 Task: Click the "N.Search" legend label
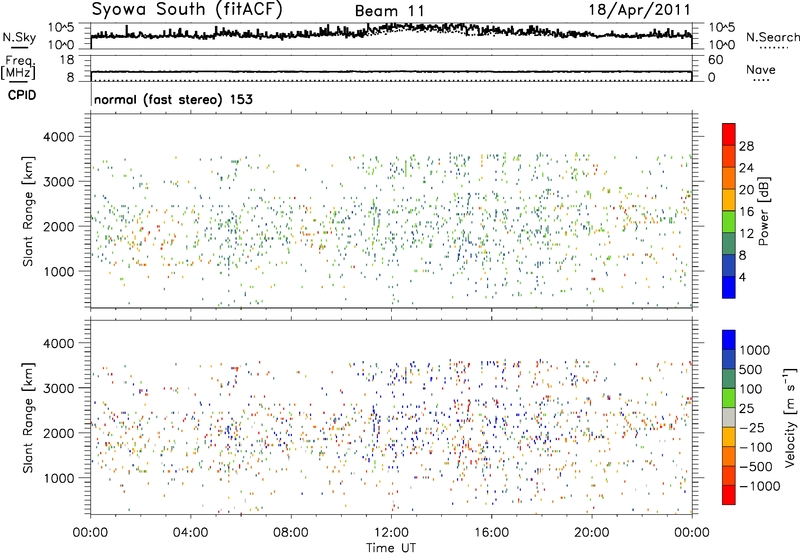[773, 37]
